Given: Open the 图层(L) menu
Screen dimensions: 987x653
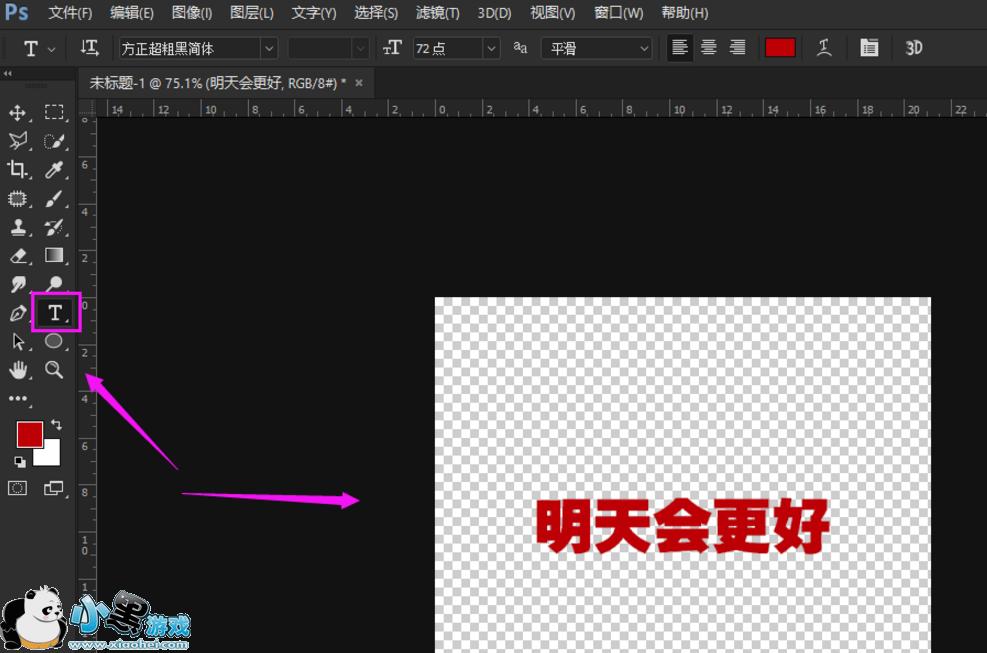Looking at the screenshot, I should (x=251, y=13).
